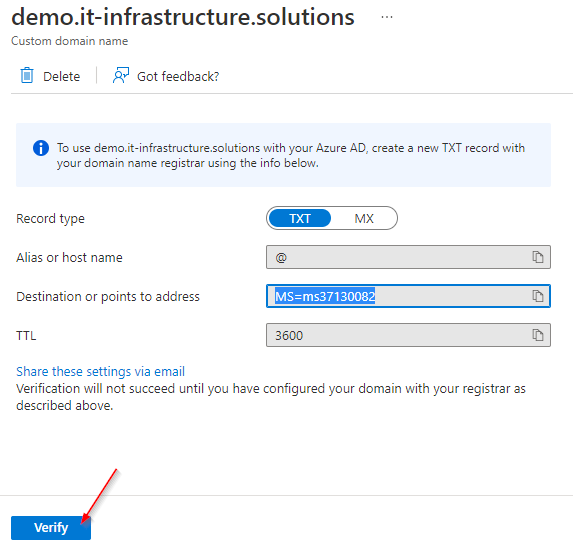Open the ellipsis more options menu
The width and height of the screenshot is (573, 549).
(387, 17)
